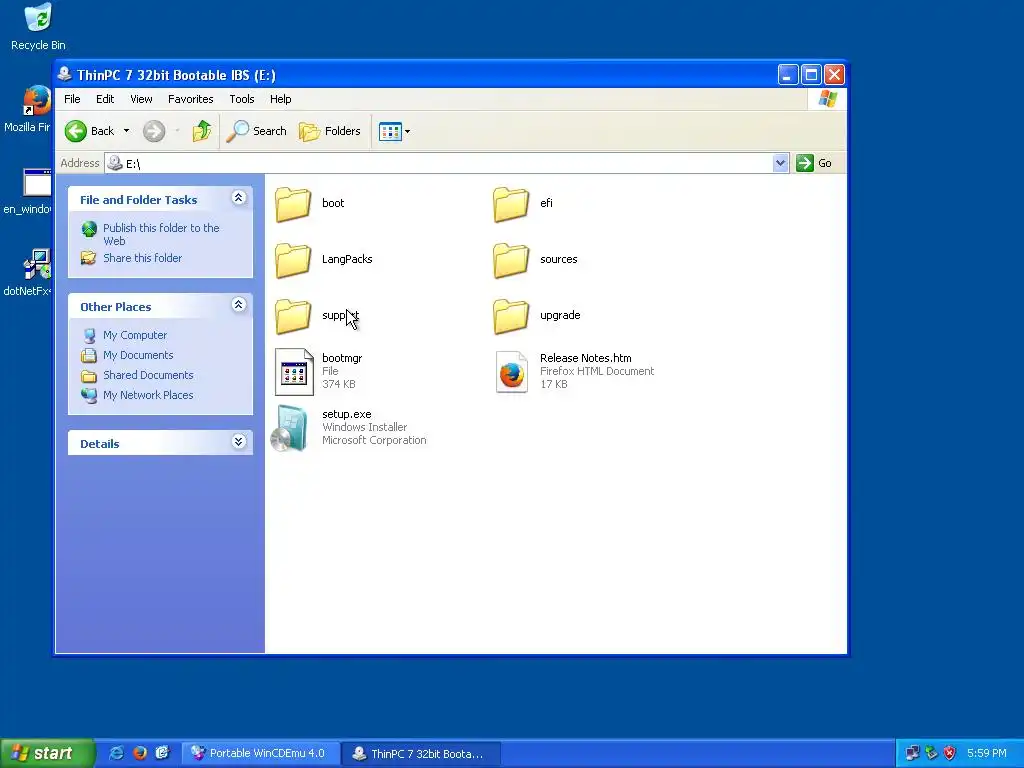Select the support folder icon
The width and height of the screenshot is (1024, 768).
tap(293, 316)
